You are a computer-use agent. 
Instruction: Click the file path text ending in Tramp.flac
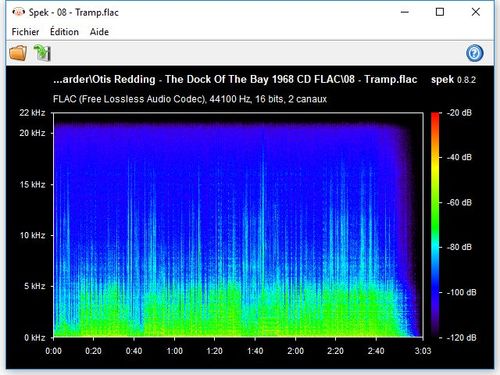point(235,79)
